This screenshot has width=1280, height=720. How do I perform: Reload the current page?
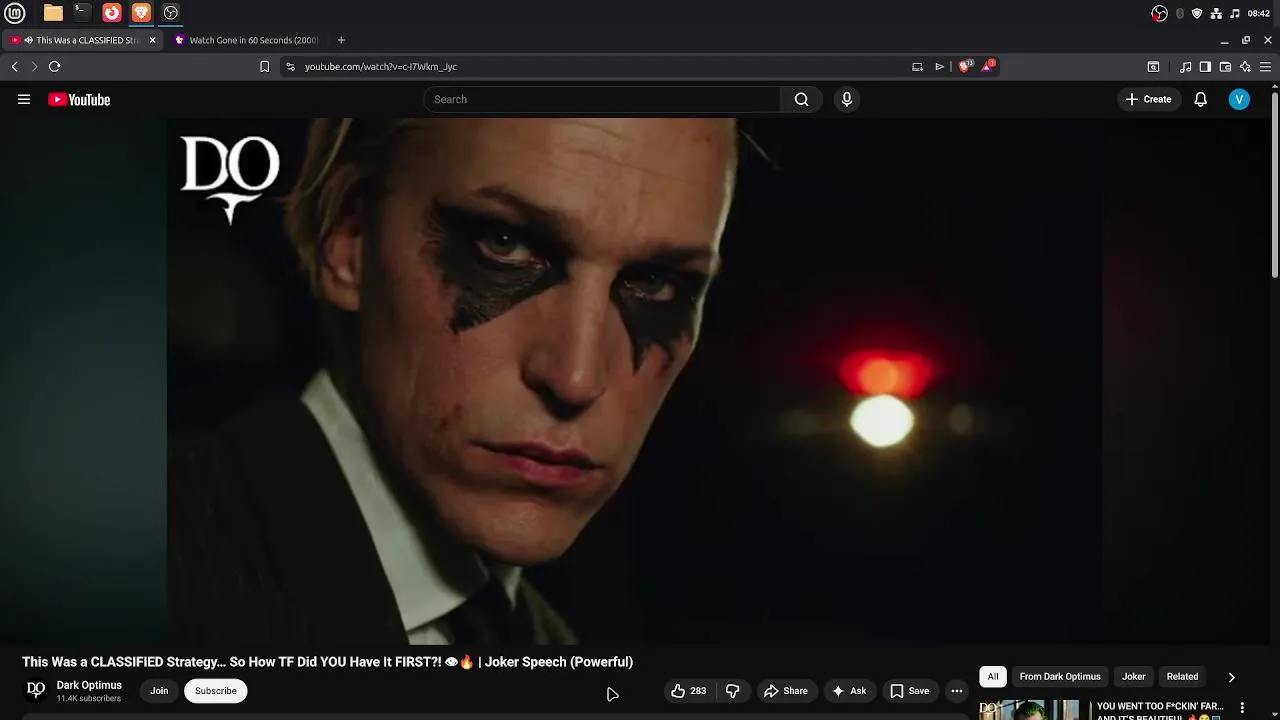coord(54,66)
